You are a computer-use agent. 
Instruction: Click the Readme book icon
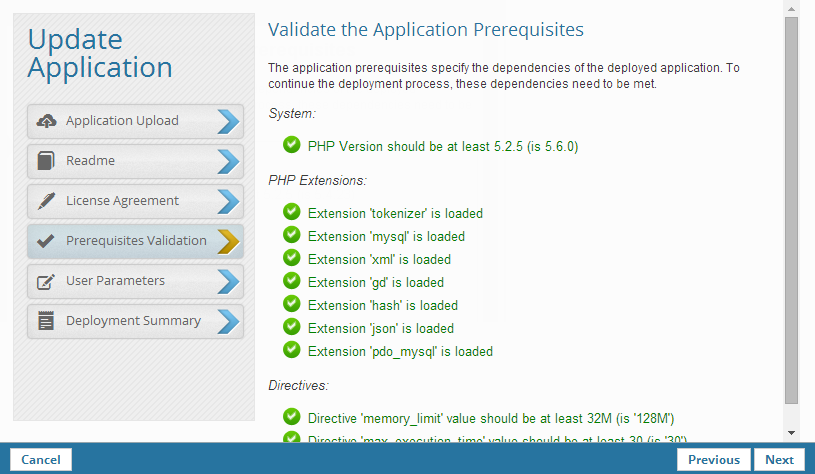coord(46,161)
